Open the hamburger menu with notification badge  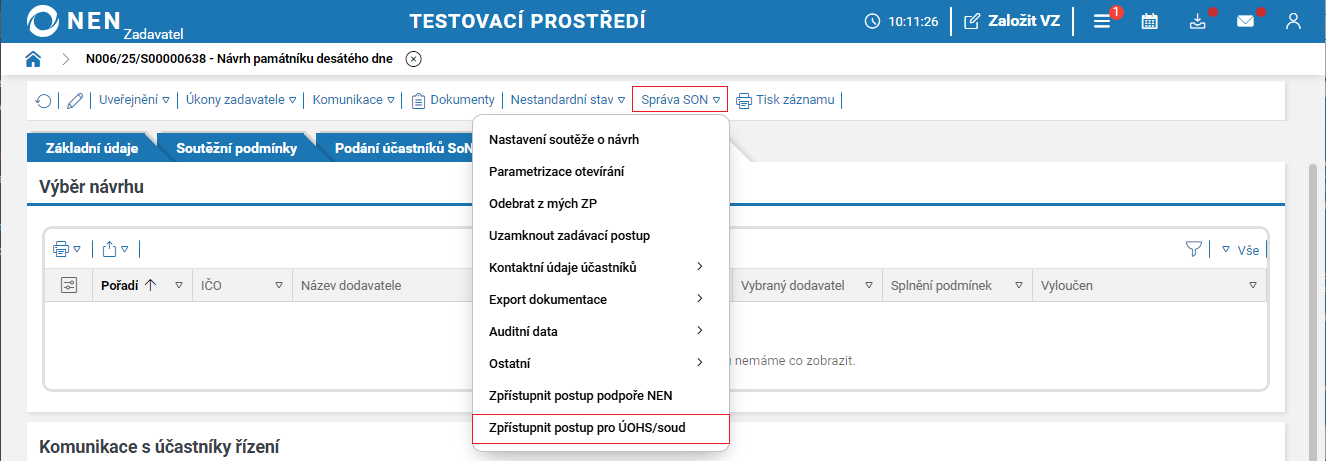[1102, 21]
